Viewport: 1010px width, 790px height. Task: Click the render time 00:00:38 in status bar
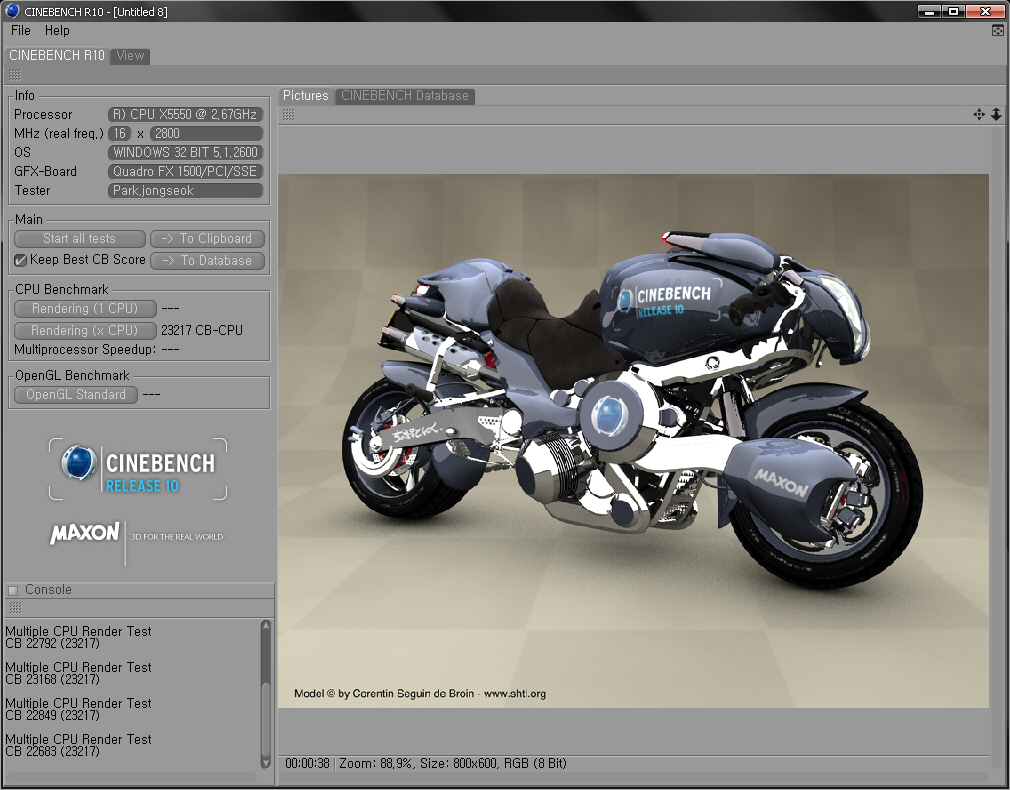[307, 764]
